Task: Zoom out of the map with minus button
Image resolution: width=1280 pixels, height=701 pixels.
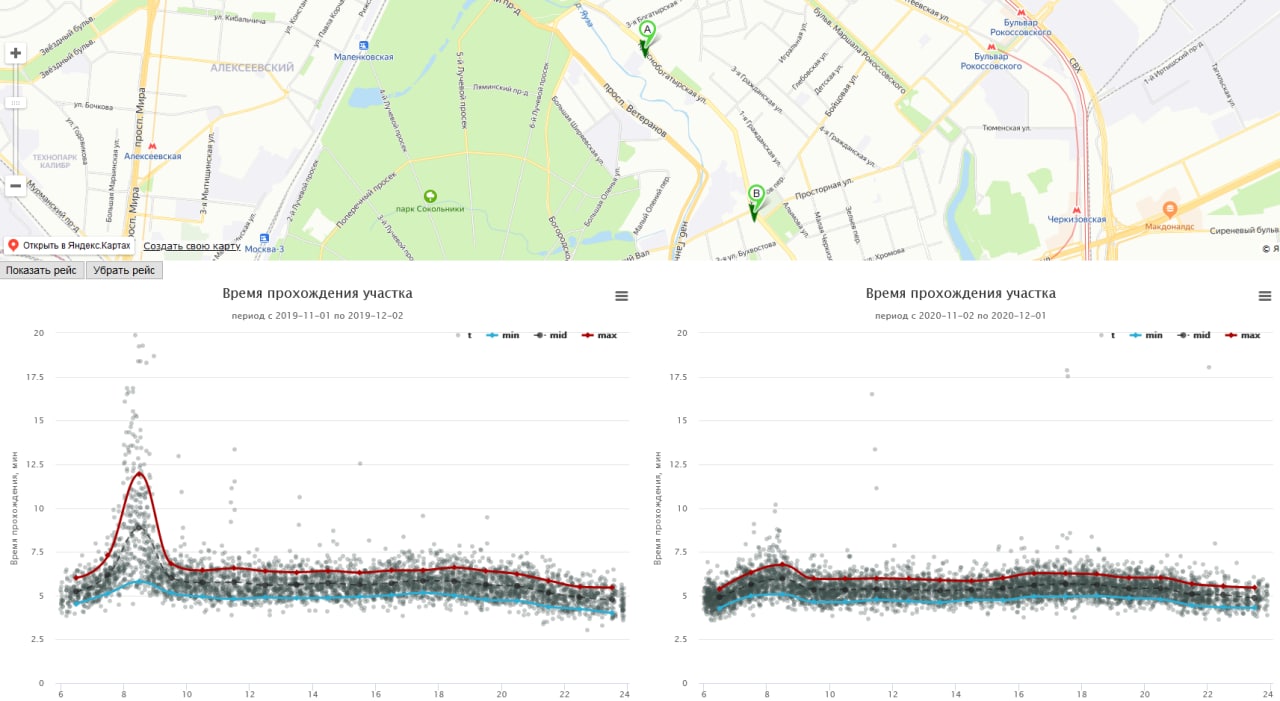Action: pyautogui.click(x=15, y=186)
